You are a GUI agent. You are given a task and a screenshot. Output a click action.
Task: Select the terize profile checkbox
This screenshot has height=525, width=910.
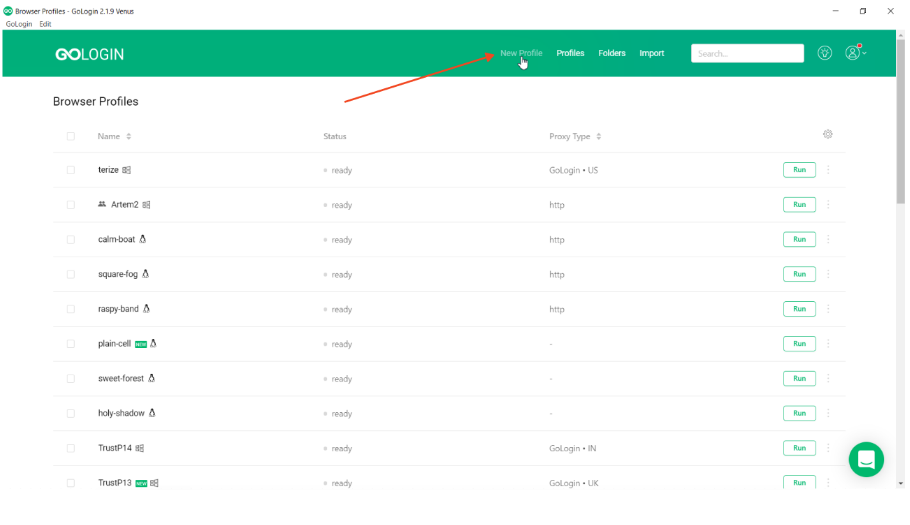(71, 170)
